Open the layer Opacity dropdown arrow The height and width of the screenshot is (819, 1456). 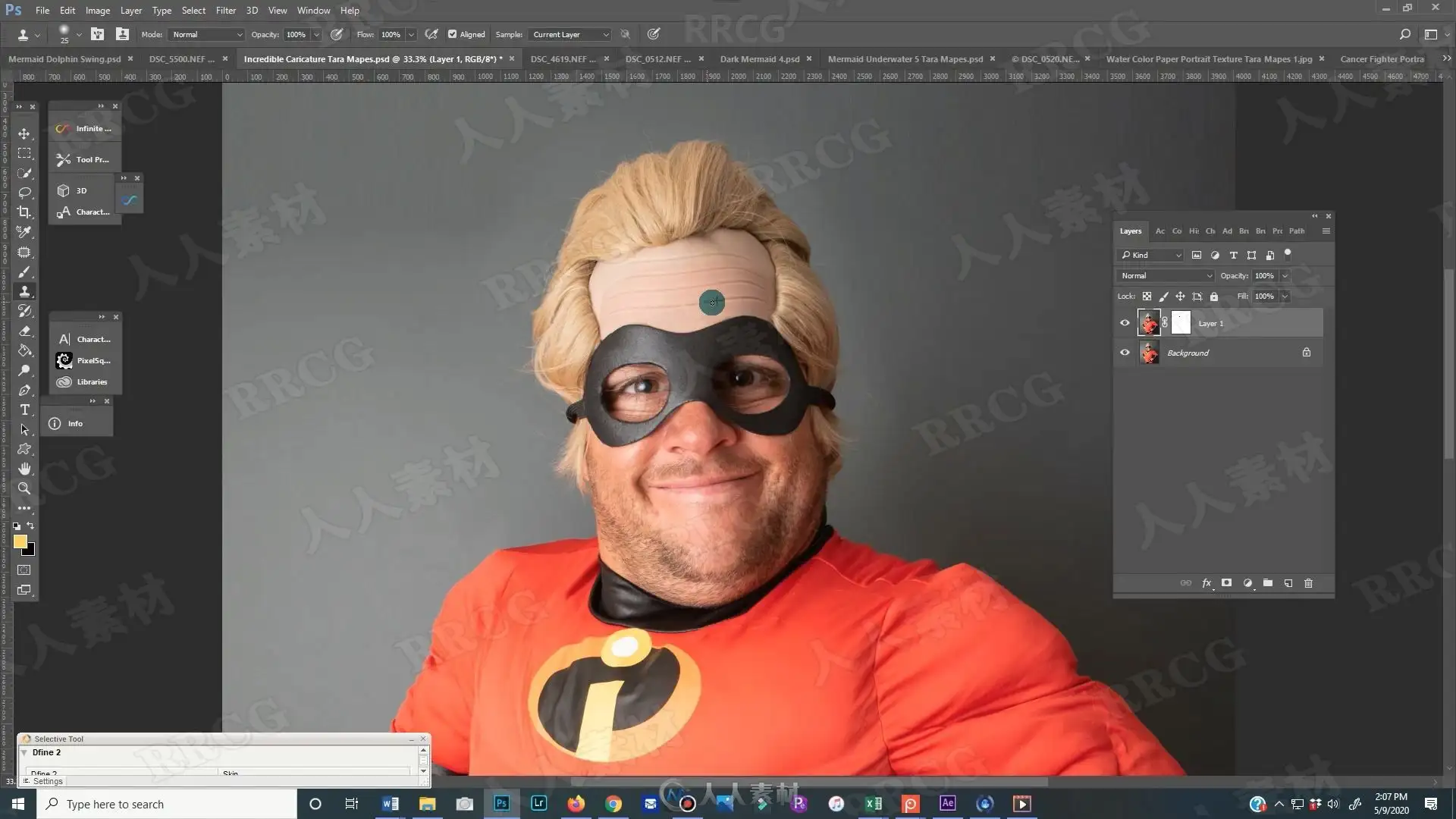(x=1285, y=276)
